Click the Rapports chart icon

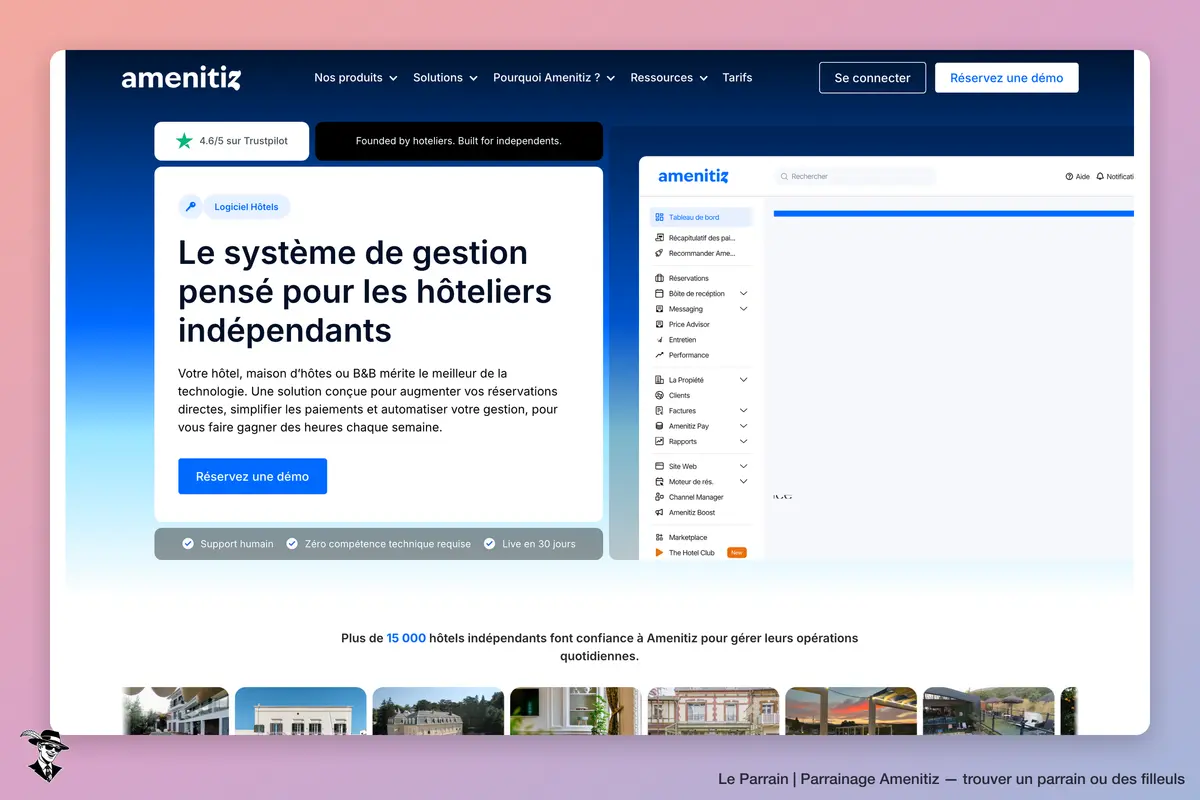(659, 441)
